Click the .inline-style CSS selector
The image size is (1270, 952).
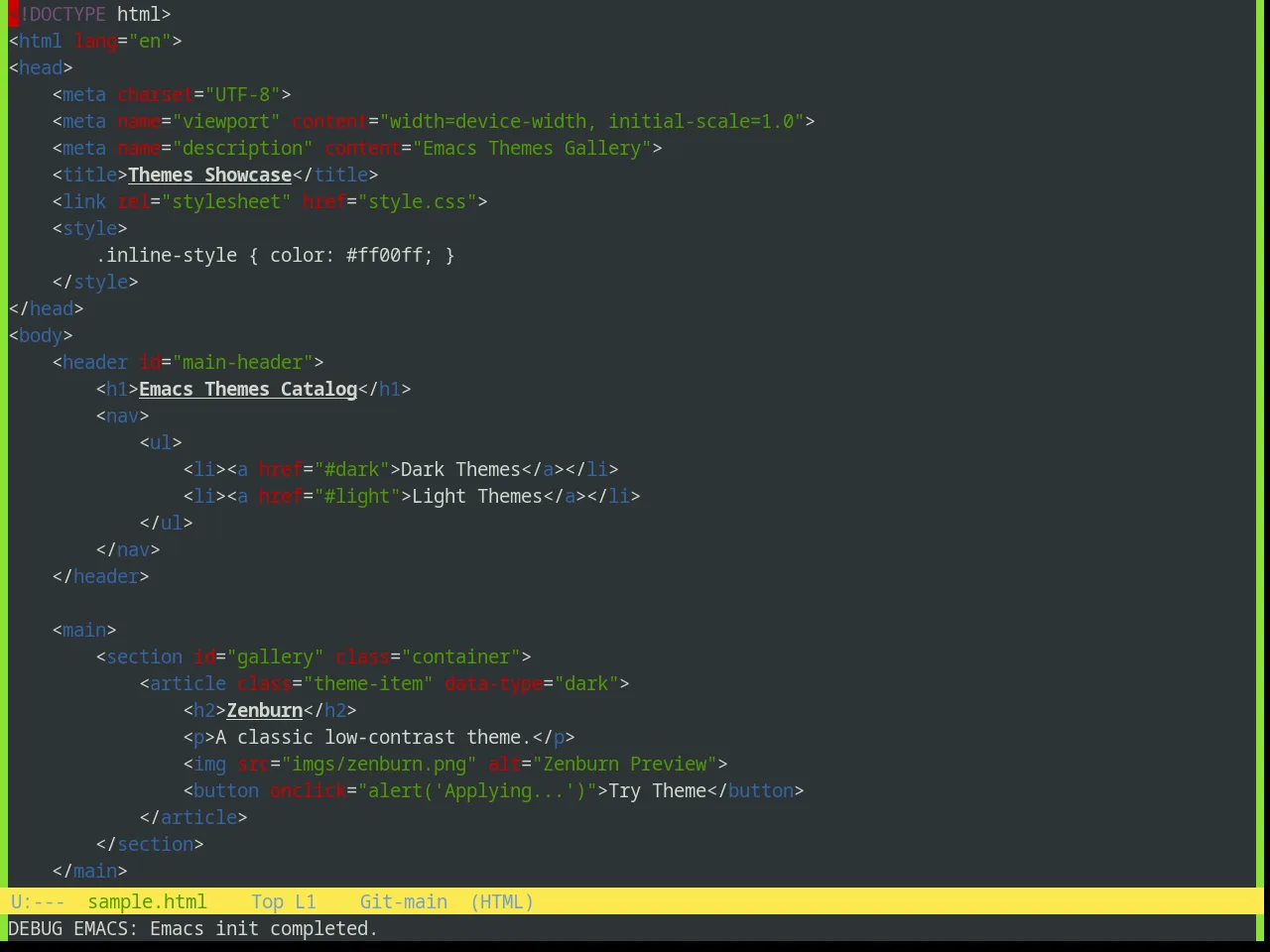(x=167, y=255)
